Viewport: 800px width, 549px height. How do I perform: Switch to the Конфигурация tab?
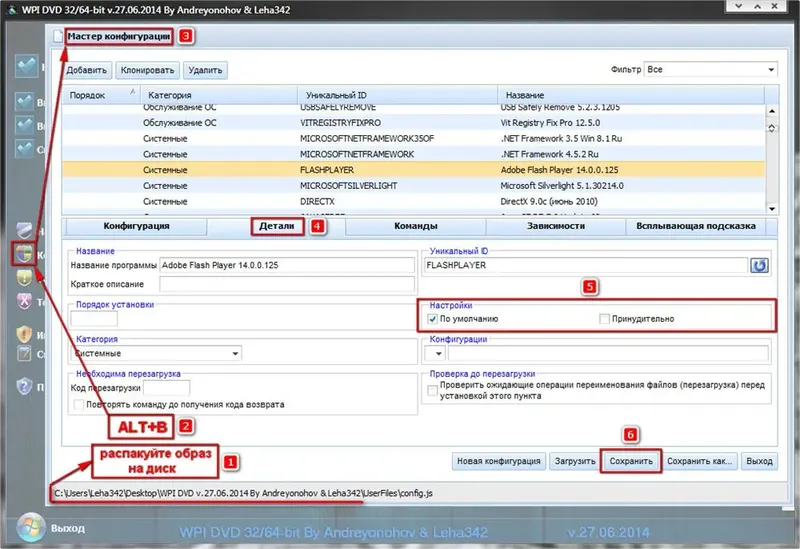[136, 226]
